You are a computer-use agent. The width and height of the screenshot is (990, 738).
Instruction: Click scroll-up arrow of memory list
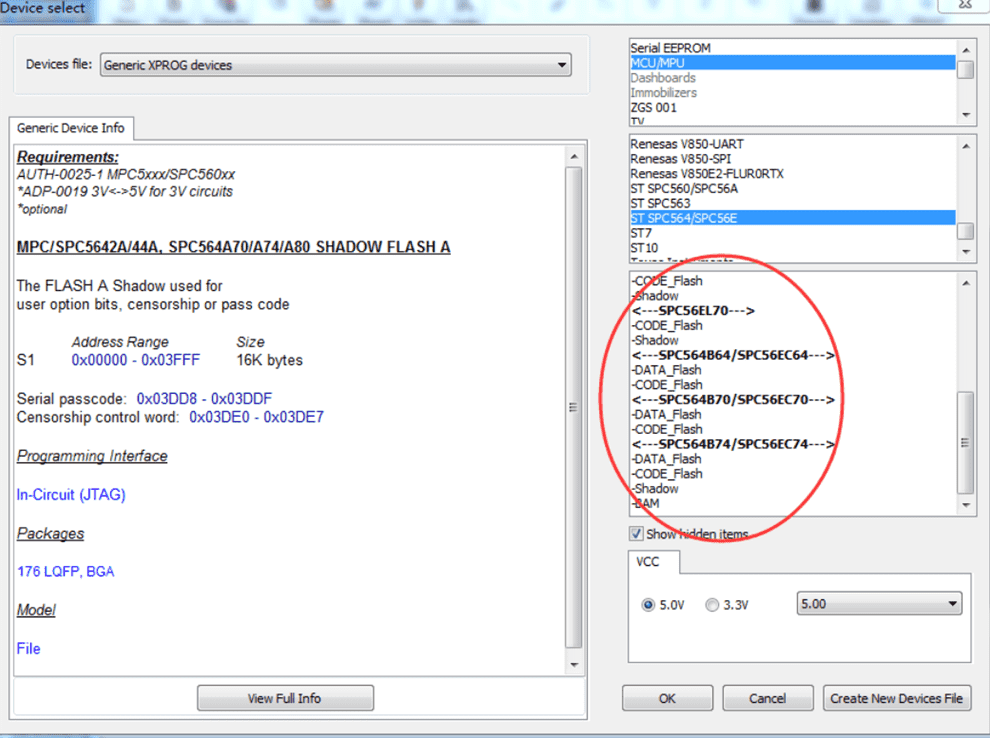966,283
